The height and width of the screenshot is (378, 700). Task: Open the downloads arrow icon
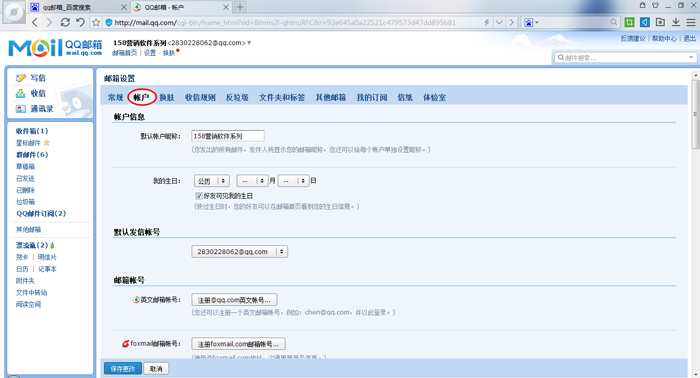pyautogui.click(x=676, y=22)
